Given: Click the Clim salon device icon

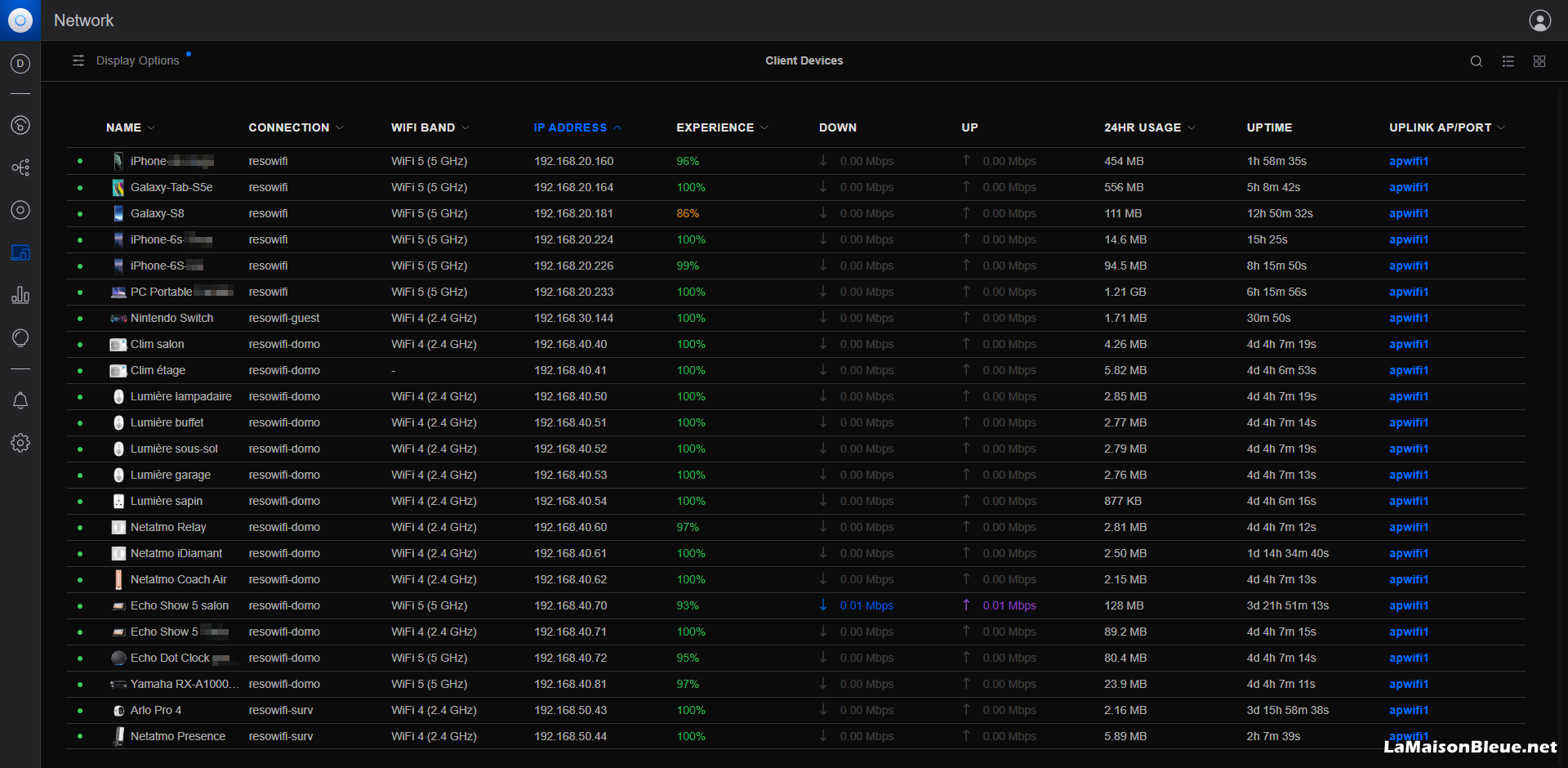Looking at the screenshot, I should 118,345.
